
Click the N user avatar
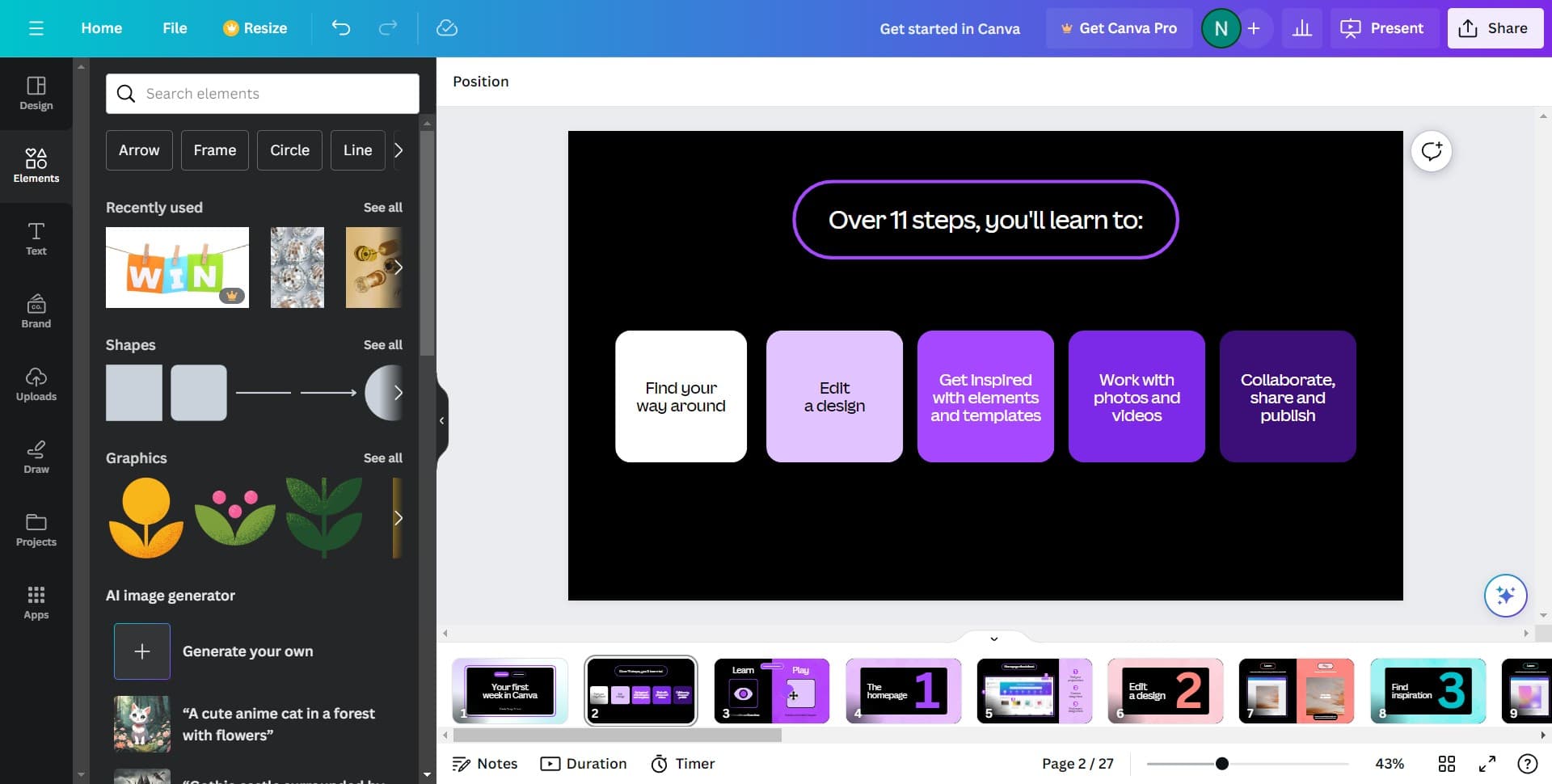(x=1221, y=28)
